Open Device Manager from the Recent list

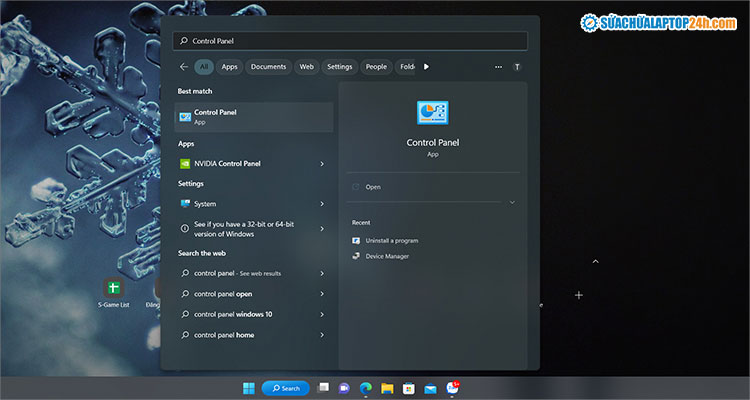pos(386,256)
